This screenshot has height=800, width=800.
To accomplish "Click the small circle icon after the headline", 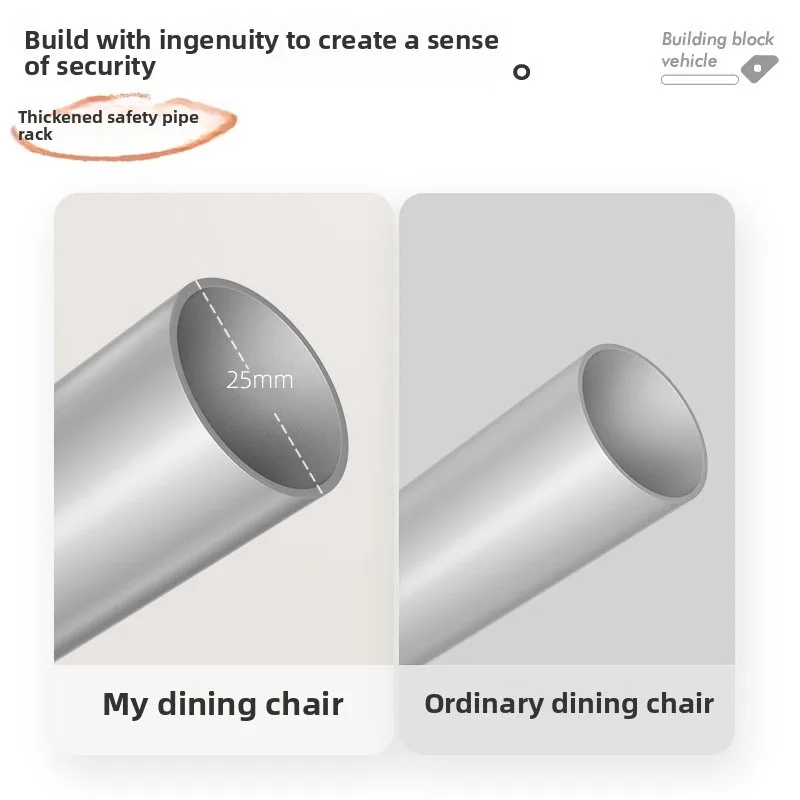I will point(521,72).
